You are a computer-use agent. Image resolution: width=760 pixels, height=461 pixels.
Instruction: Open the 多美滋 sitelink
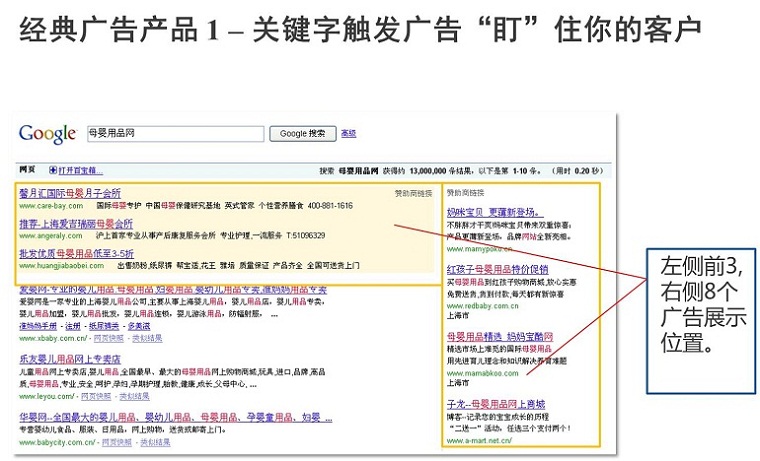click(x=139, y=326)
